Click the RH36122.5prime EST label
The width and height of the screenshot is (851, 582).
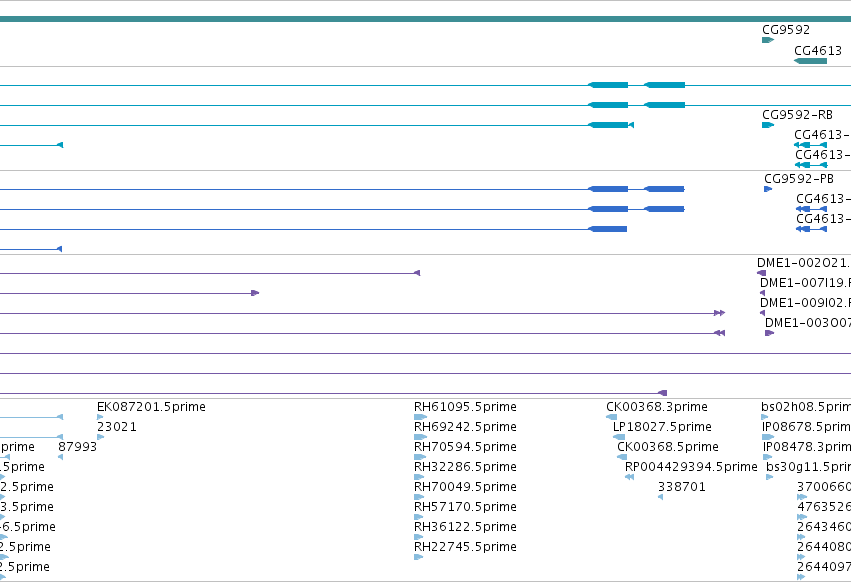(465, 527)
